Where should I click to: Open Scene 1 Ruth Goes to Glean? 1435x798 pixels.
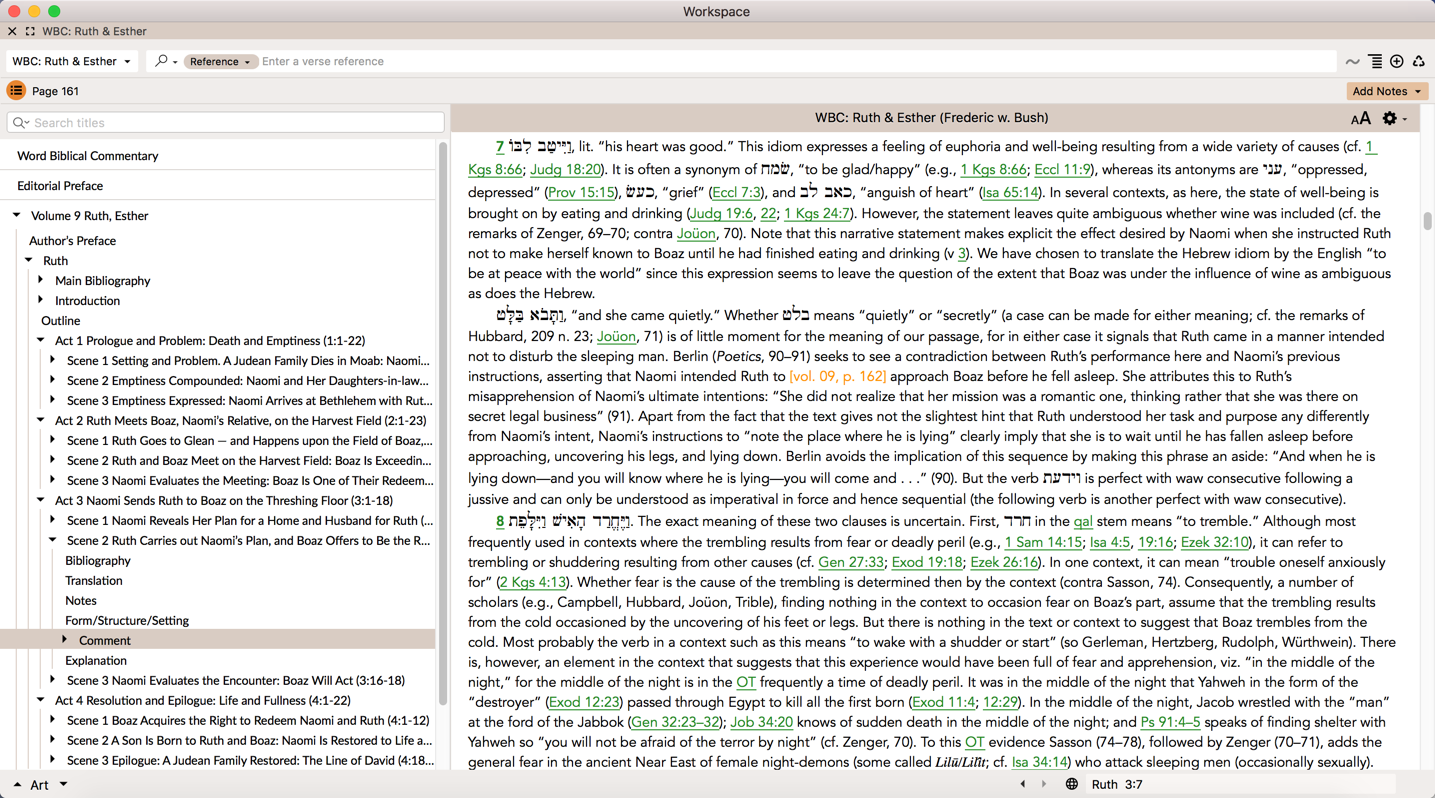click(250, 441)
